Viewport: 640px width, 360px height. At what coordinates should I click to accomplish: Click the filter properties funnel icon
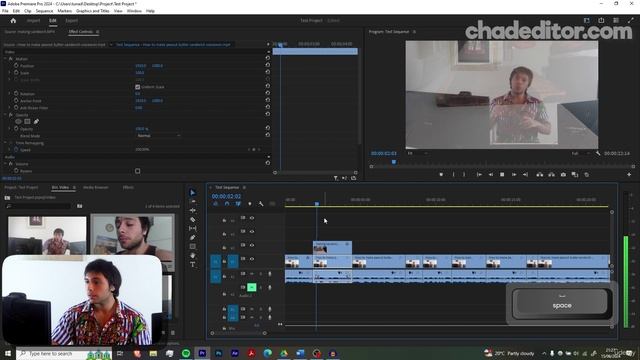coord(336,178)
